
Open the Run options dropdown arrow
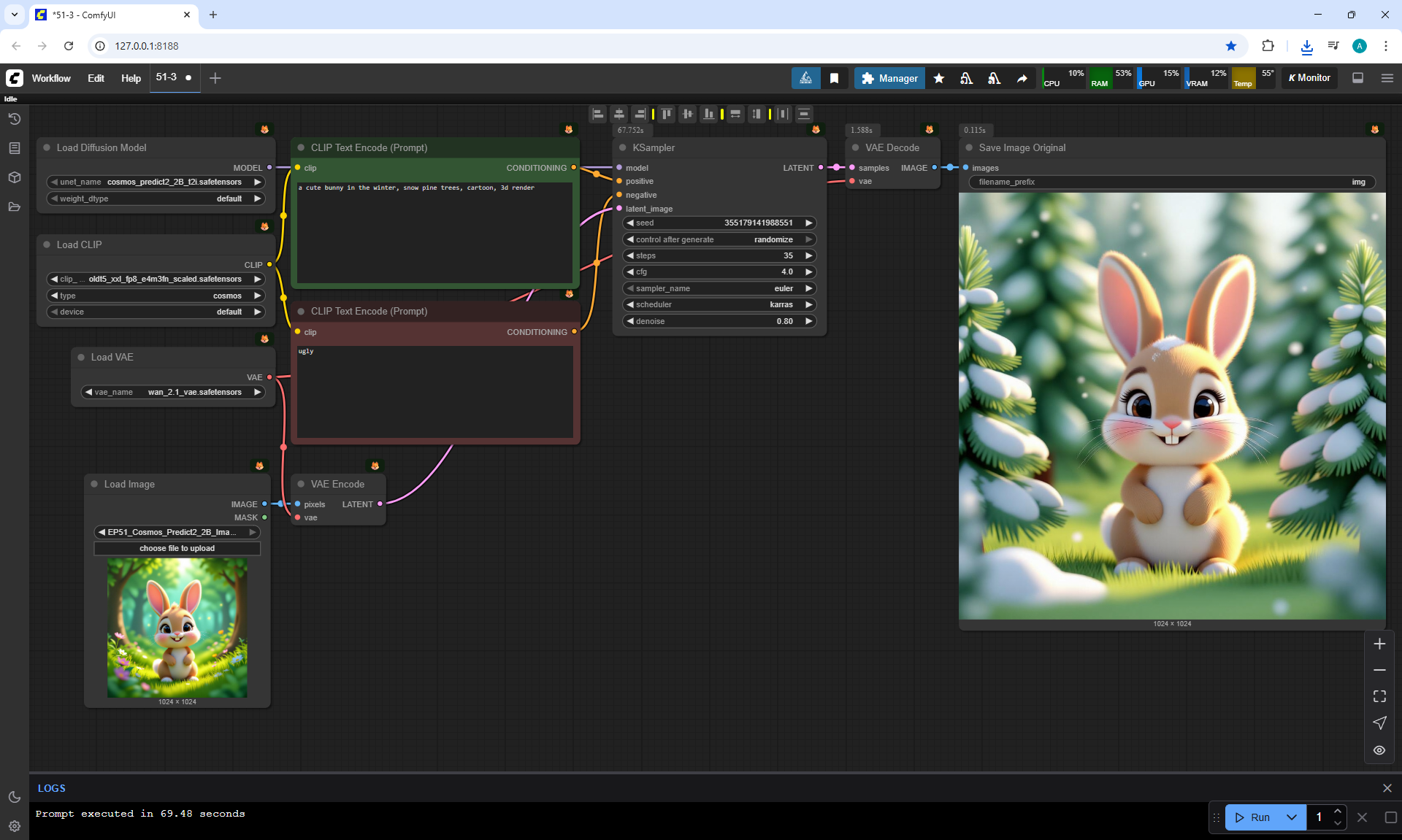[1292, 817]
